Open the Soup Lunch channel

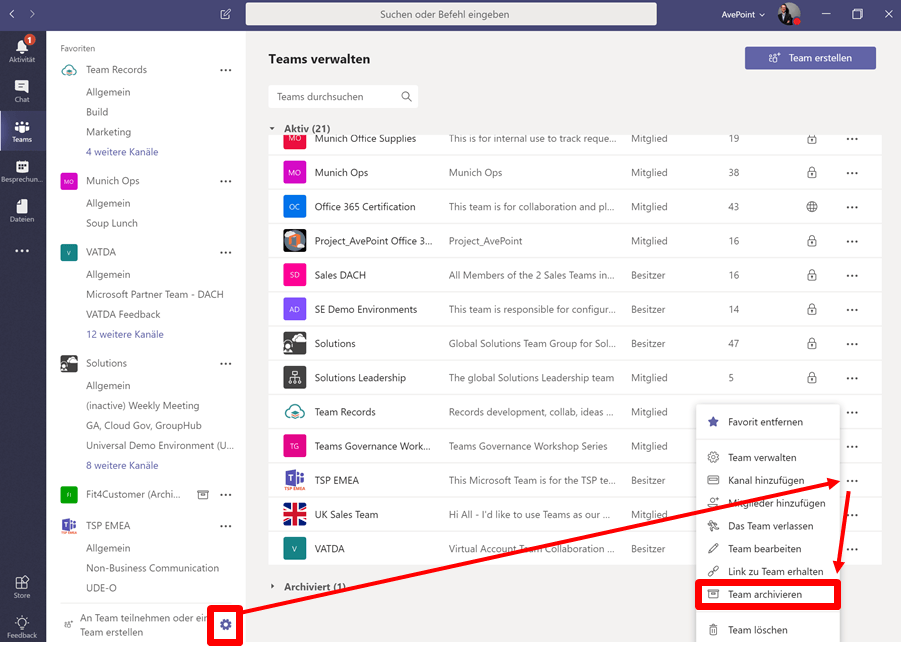click(x=111, y=223)
